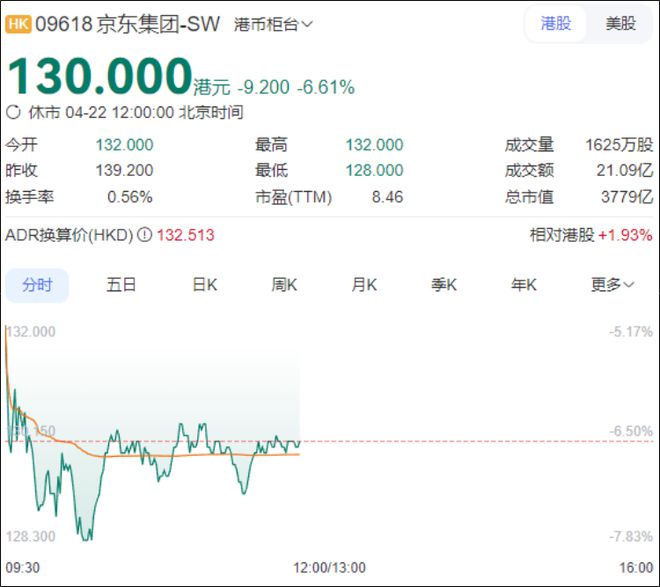Select the 分时 chart tab
The height and width of the screenshot is (587, 660).
pyautogui.click(x=37, y=285)
